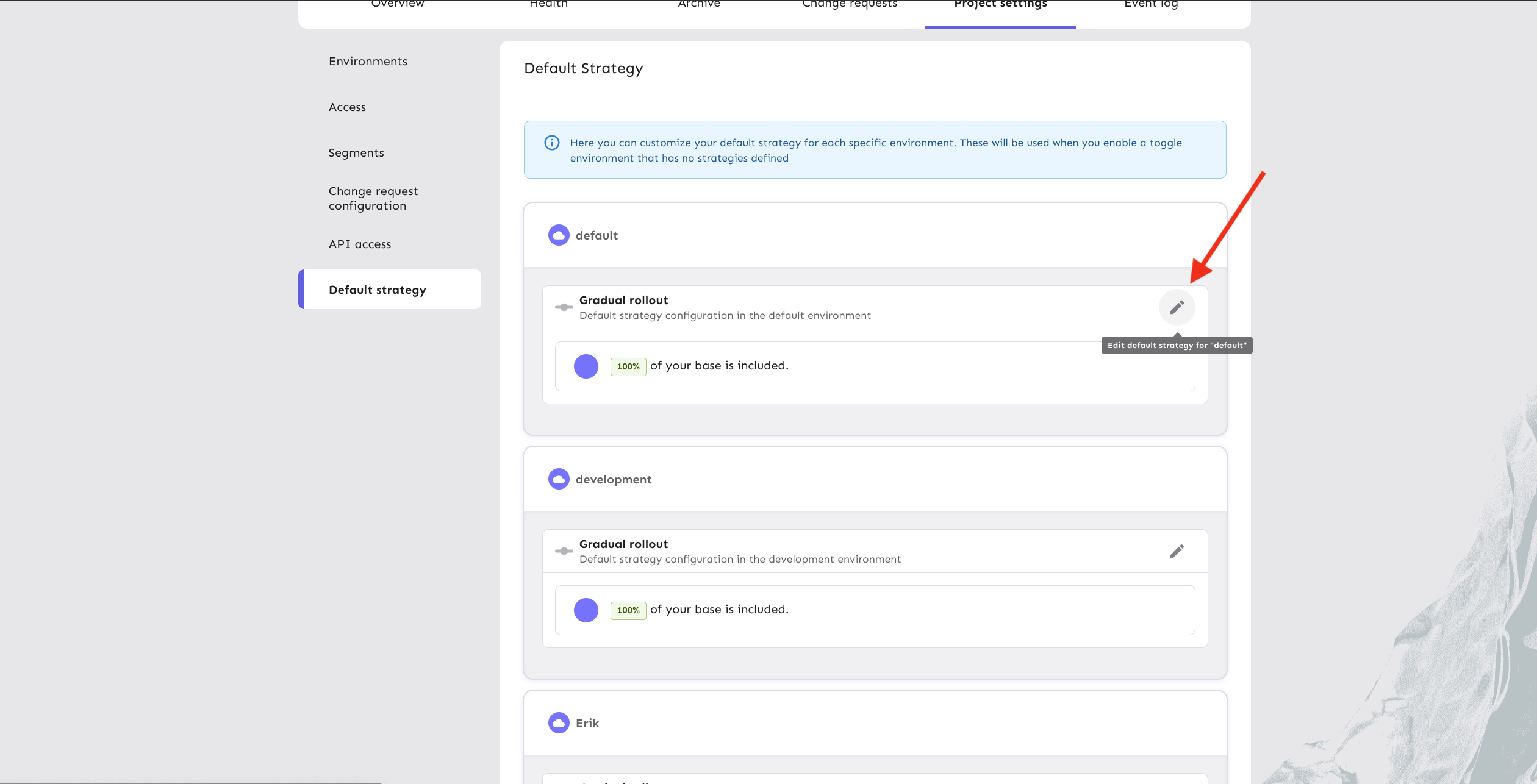This screenshot has width=1537, height=784.
Task: Click 100% badge in development environment
Action: tap(628, 610)
